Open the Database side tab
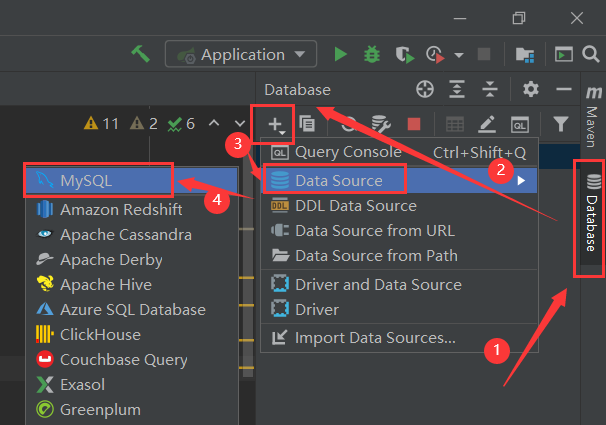 [593, 217]
